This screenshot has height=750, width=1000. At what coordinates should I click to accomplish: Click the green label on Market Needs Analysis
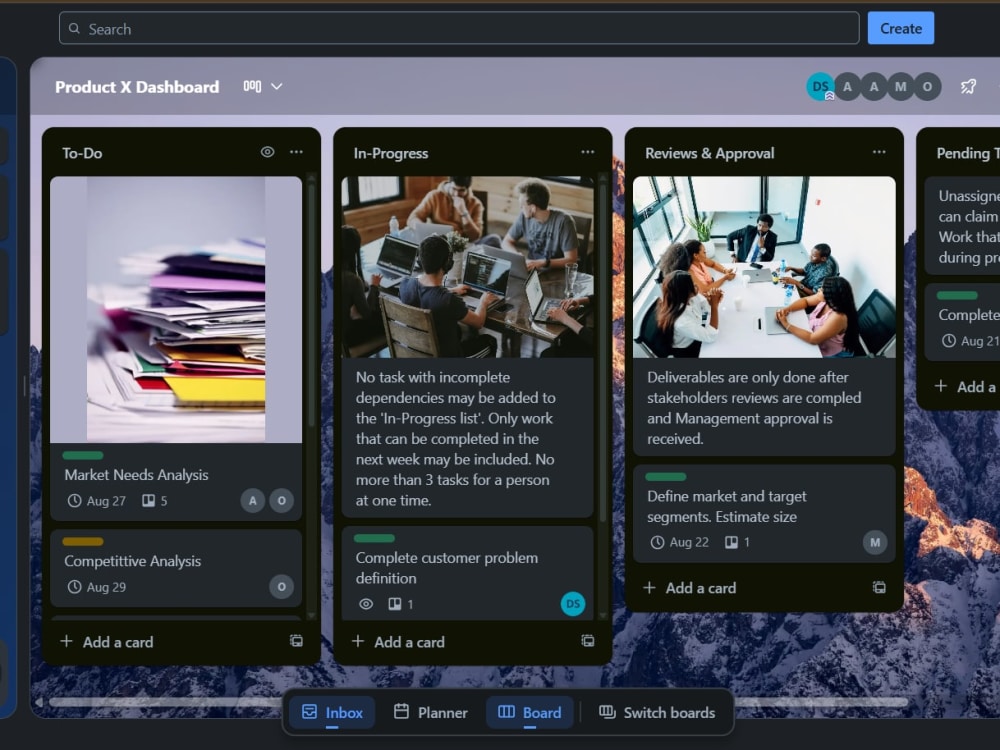[x=83, y=455]
